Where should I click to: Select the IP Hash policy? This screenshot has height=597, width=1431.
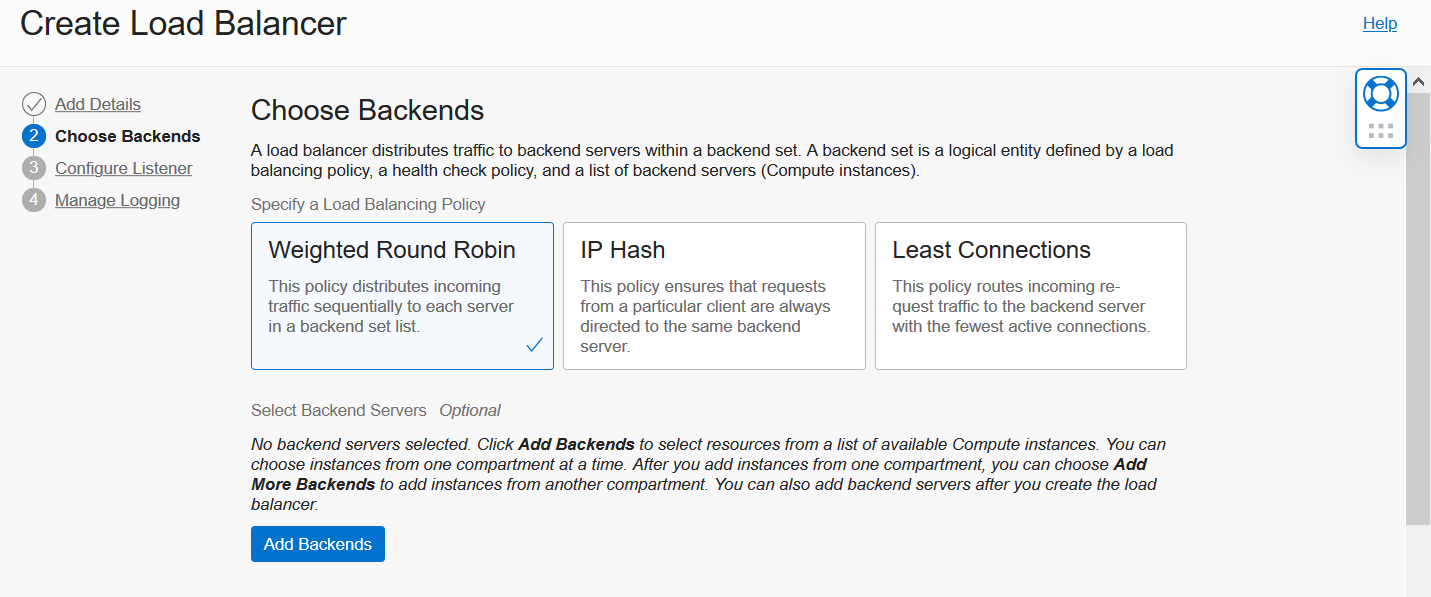714,296
